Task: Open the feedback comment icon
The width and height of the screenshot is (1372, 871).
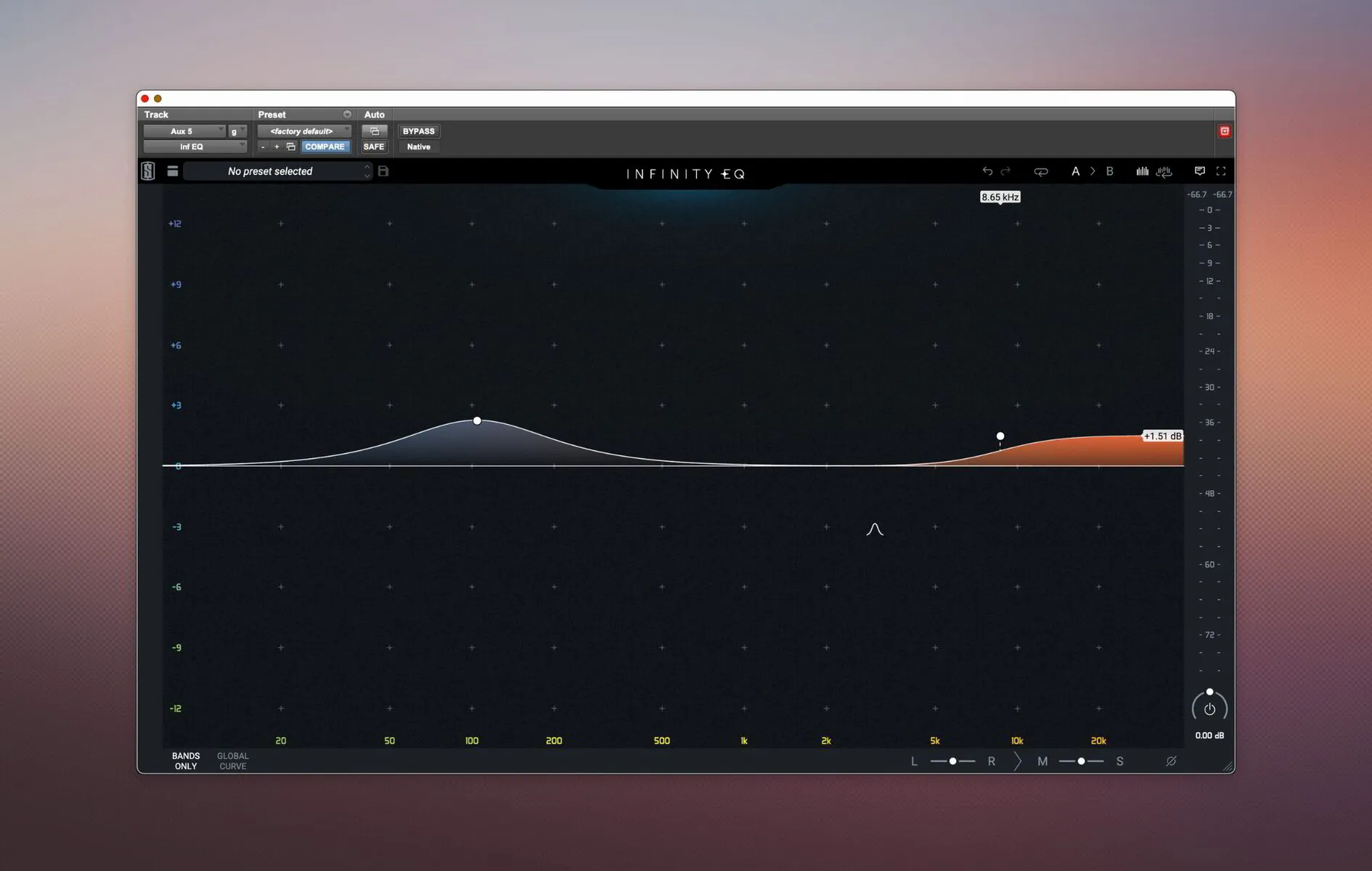Action: click(1200, 171)
